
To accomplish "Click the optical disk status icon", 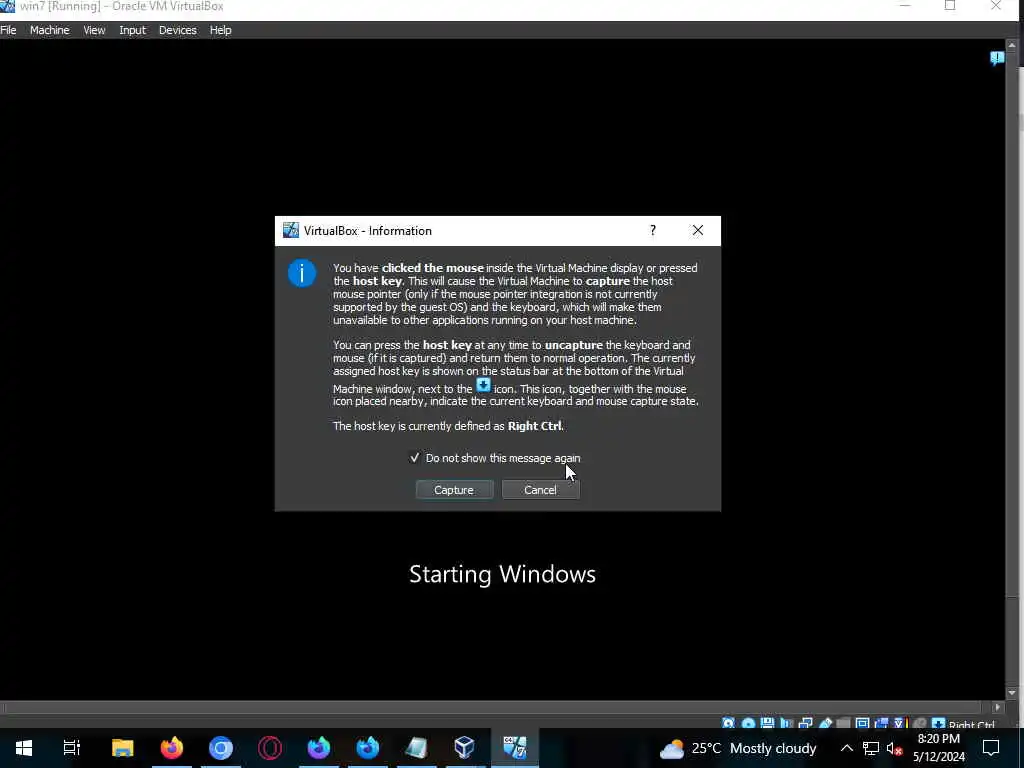I will tap(748, 724).
